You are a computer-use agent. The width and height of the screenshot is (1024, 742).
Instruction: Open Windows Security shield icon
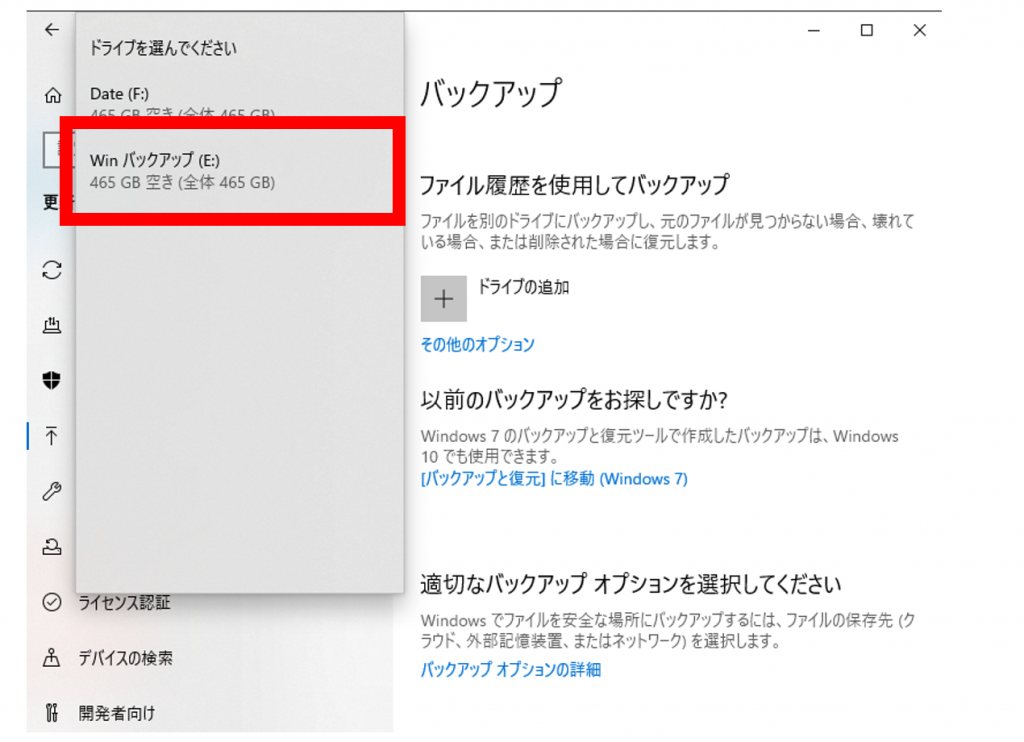point(52,380)
